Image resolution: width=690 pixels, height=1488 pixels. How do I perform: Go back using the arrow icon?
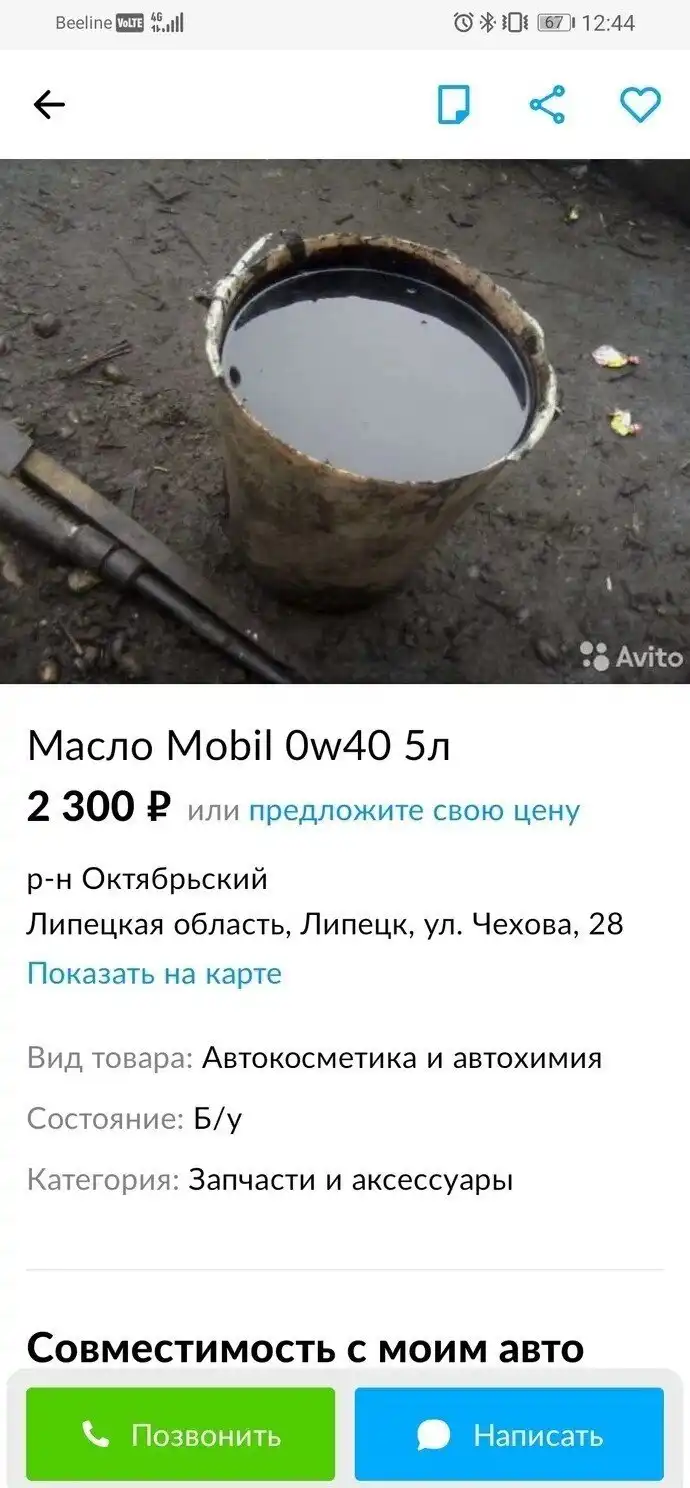(49, 104)
